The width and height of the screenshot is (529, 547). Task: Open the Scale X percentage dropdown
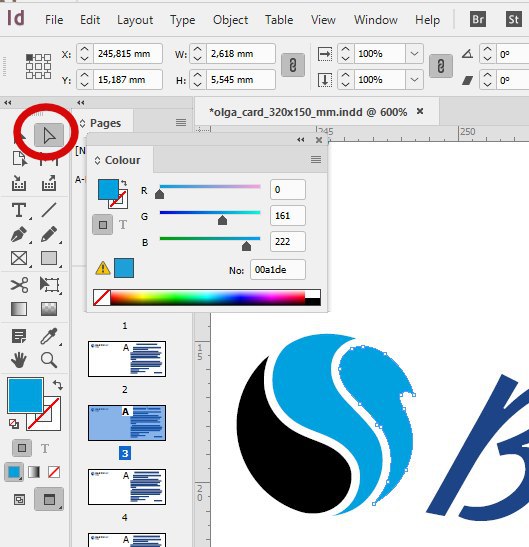click(x=414, y=54)
